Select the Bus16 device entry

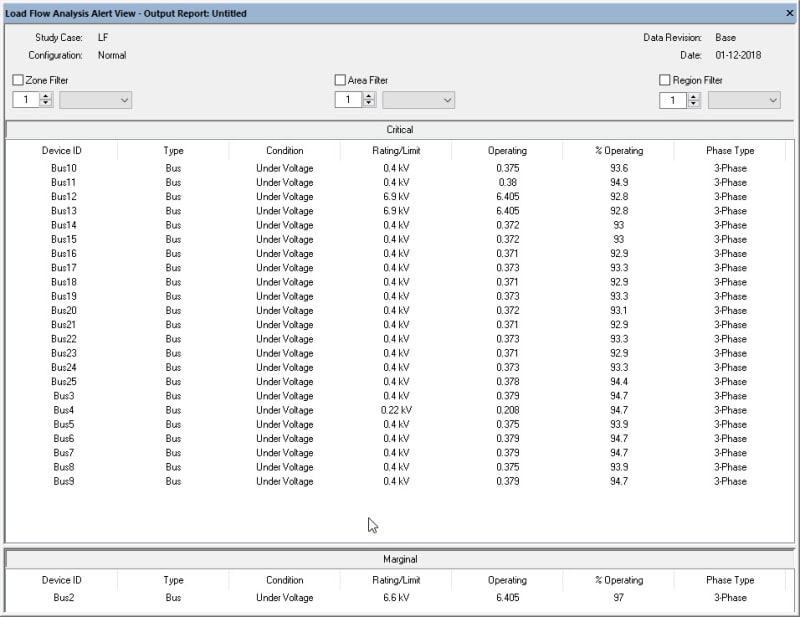pos(64,254)
